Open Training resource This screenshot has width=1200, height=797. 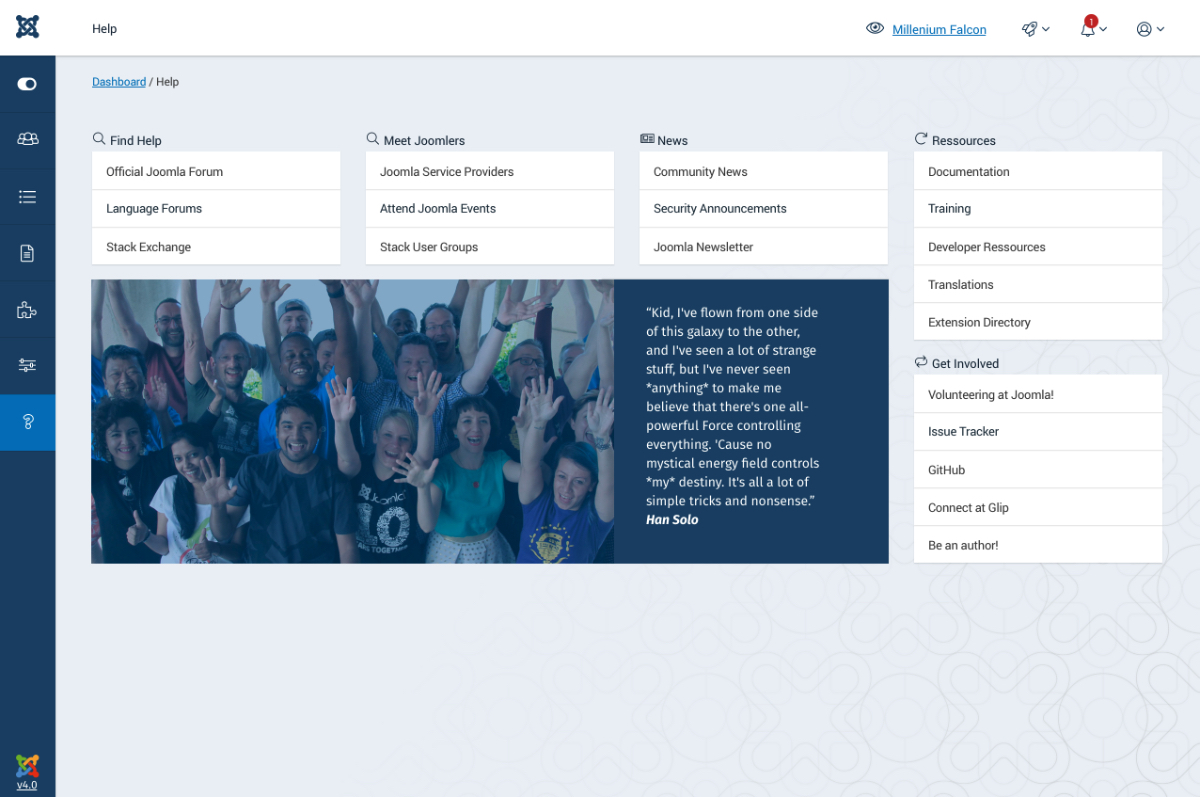point(1038,209)
